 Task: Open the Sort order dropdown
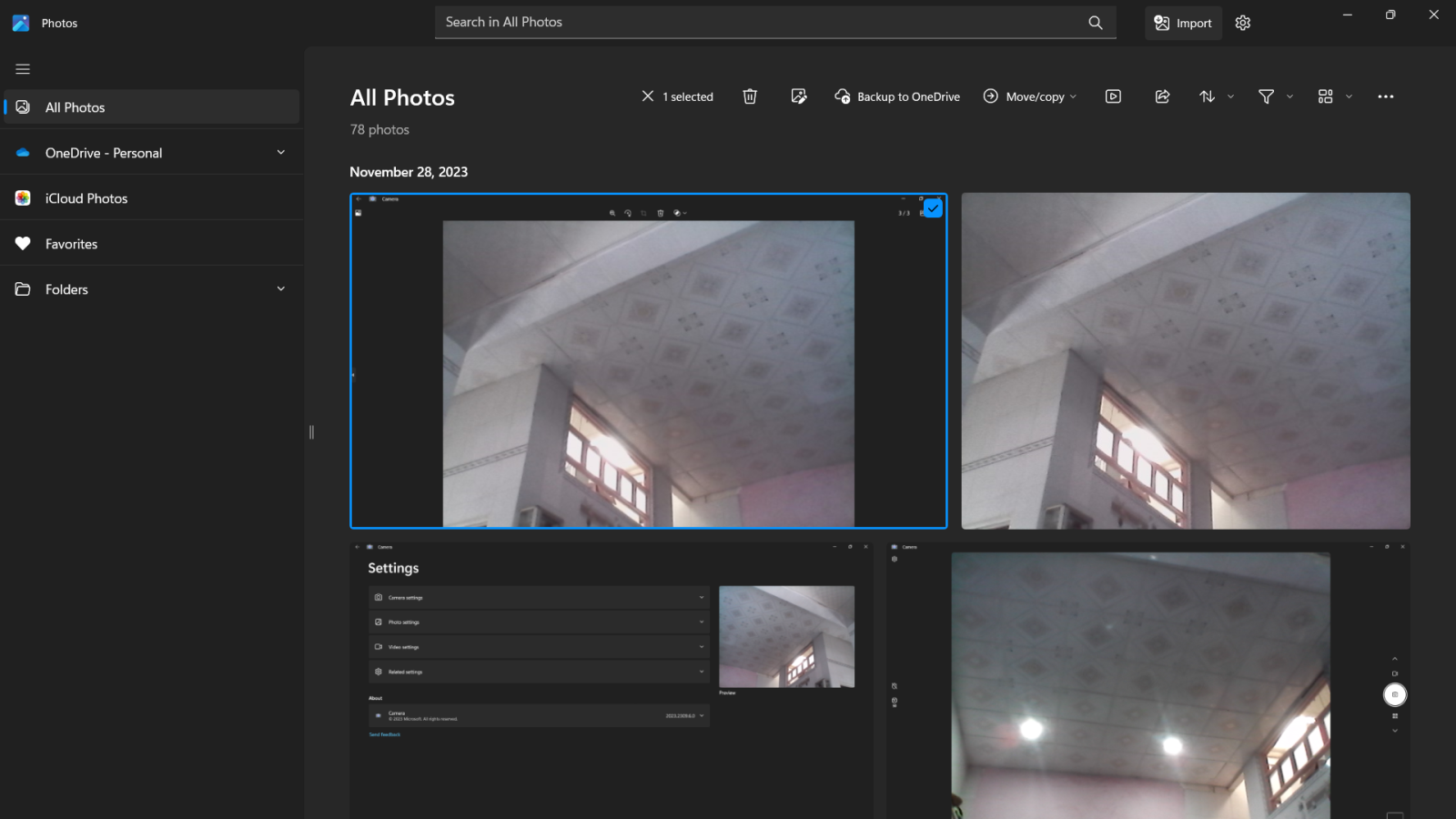(1217, 96)
